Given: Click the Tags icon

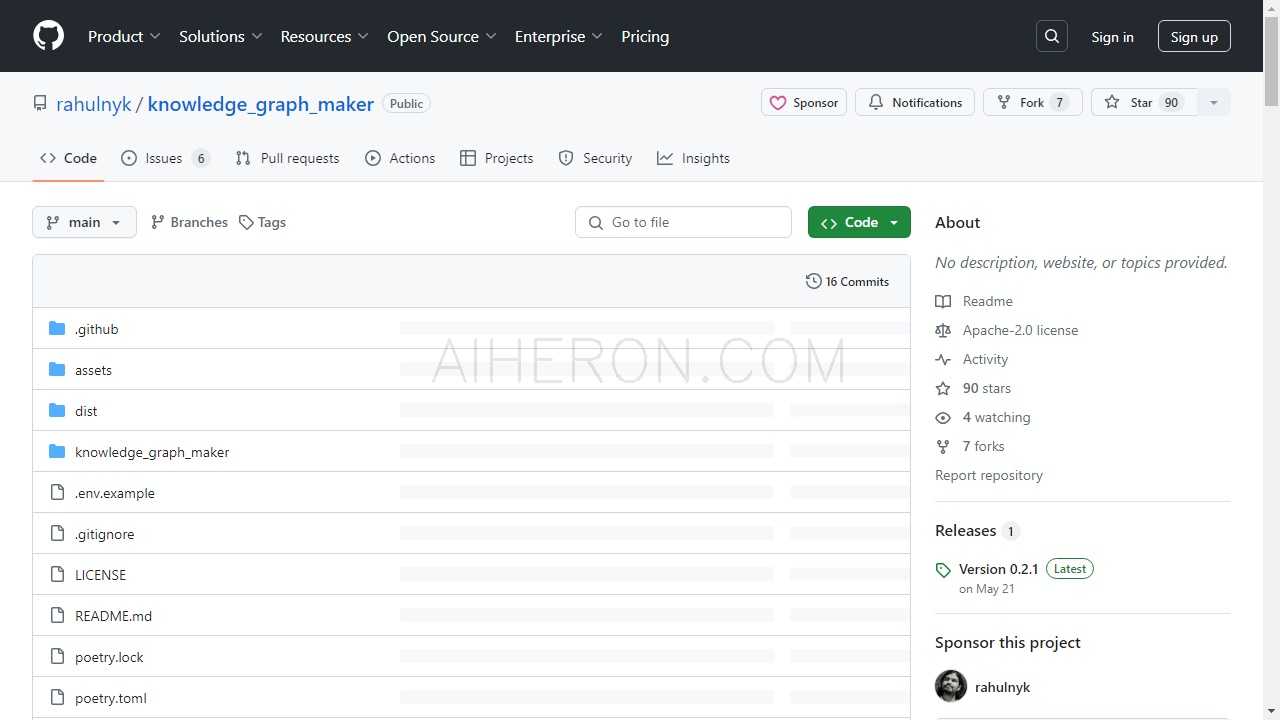Looking at the screenshot, I should [x=244, y=221].
